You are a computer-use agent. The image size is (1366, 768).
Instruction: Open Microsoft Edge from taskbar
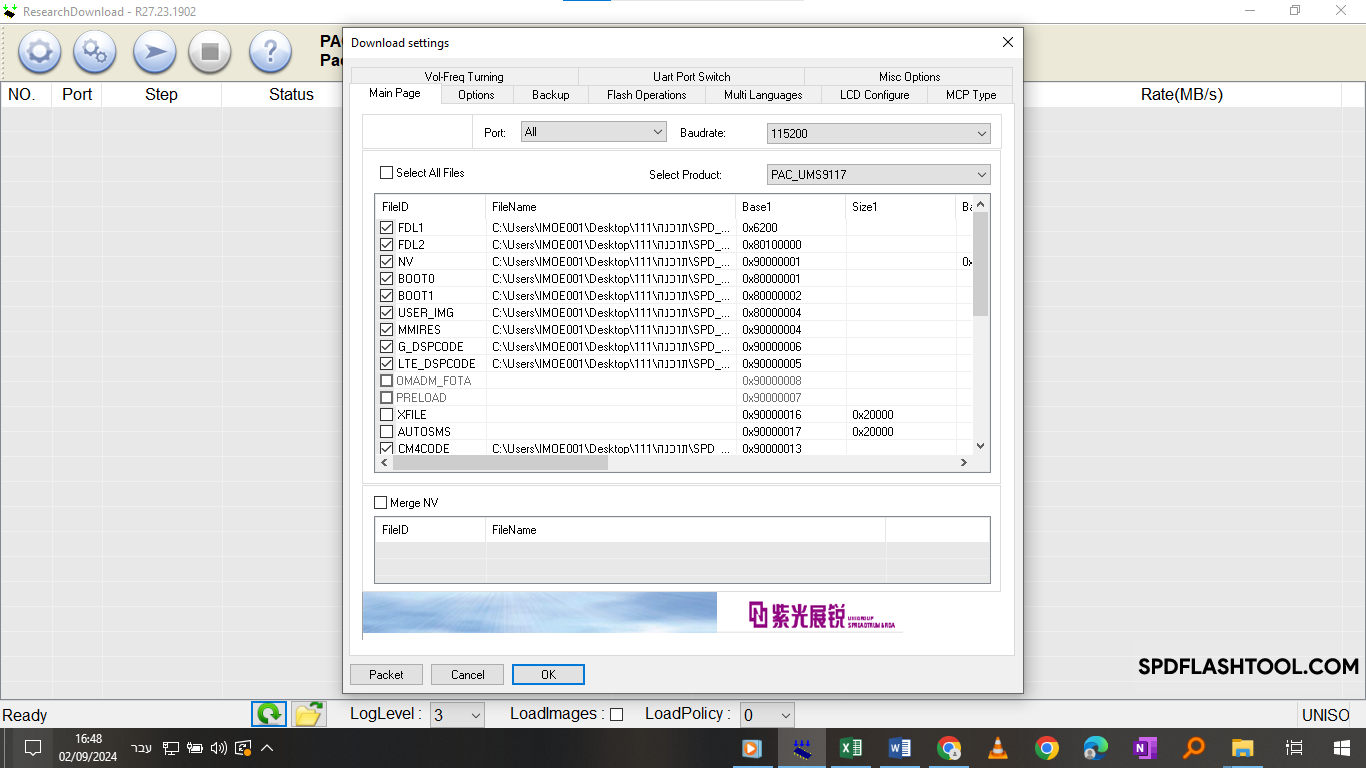[1096, 748]
